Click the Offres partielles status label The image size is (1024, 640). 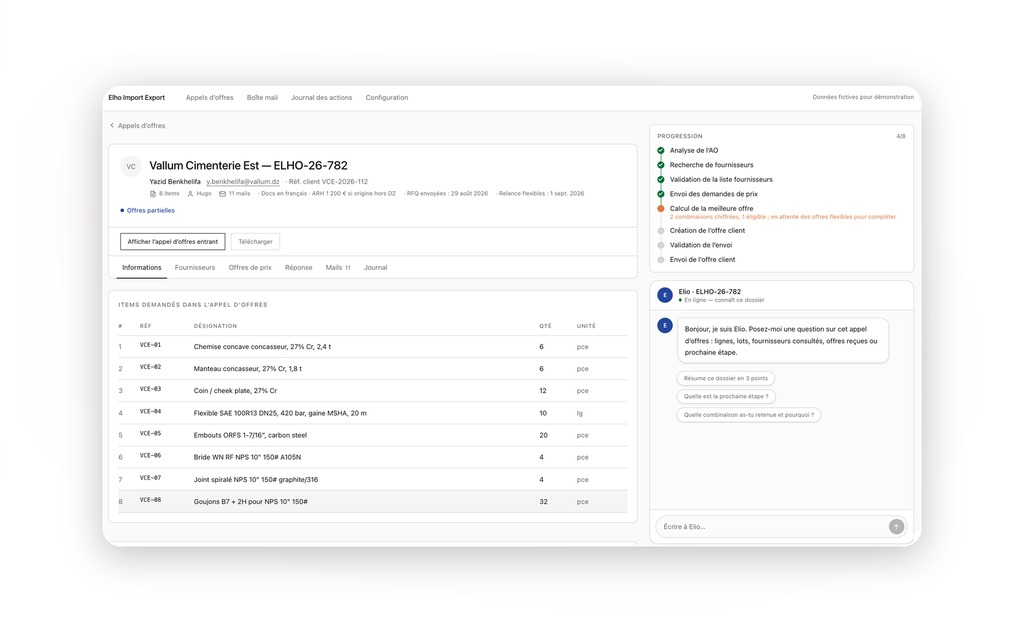coord(150,211)
